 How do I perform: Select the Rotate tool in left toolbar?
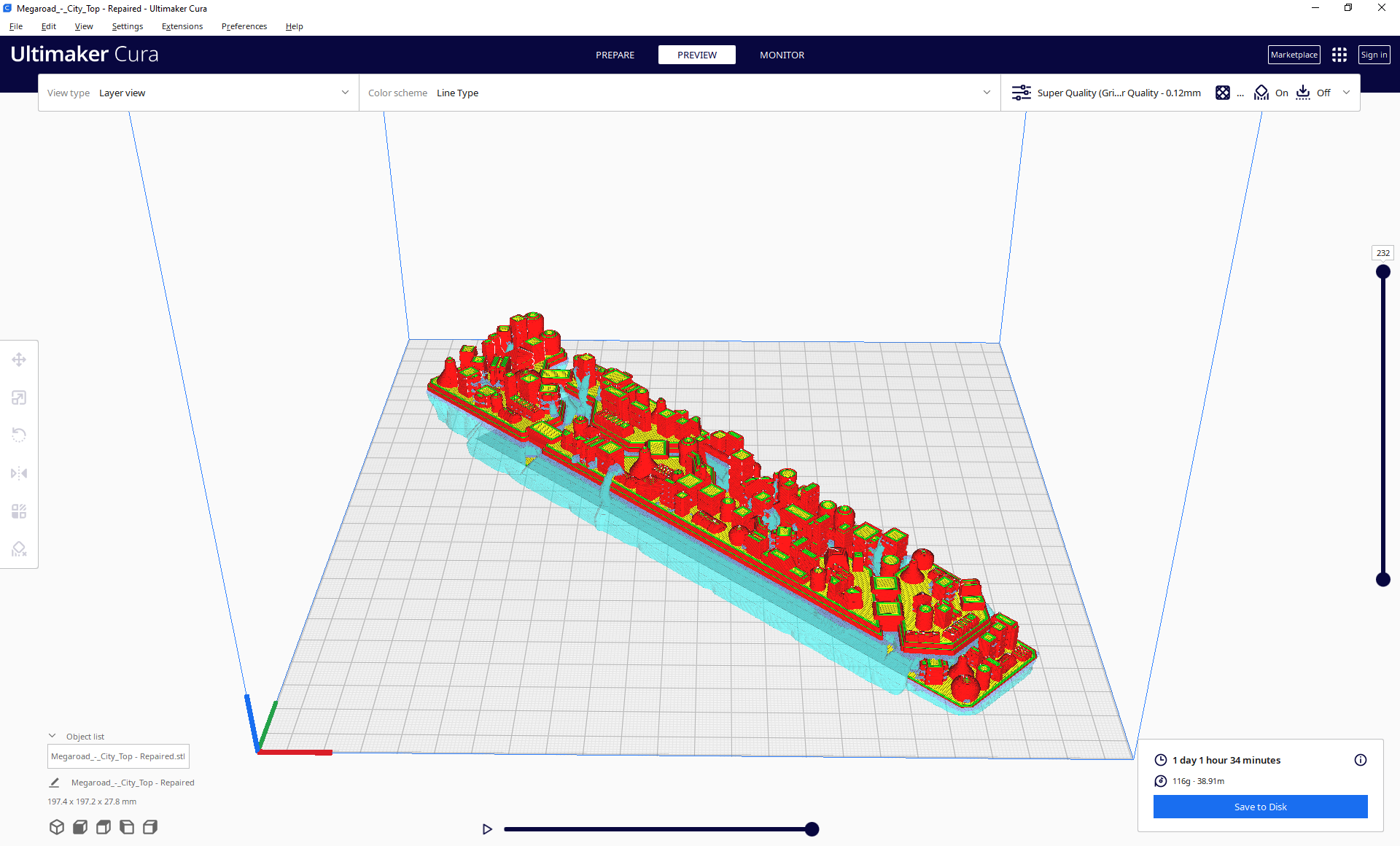(x=19, y=435)
